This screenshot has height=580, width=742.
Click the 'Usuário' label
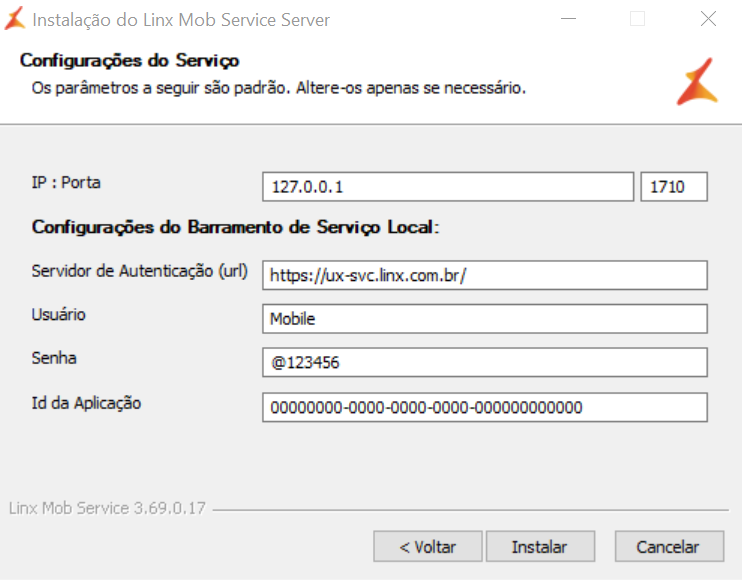click(58, 314)
